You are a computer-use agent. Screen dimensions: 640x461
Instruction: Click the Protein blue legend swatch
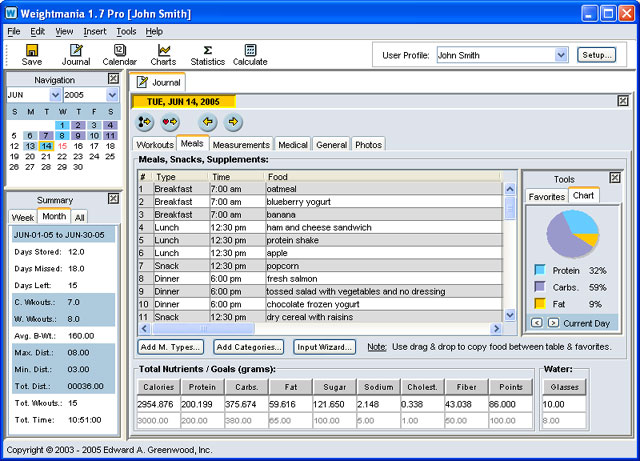click(x=540, y=269)
